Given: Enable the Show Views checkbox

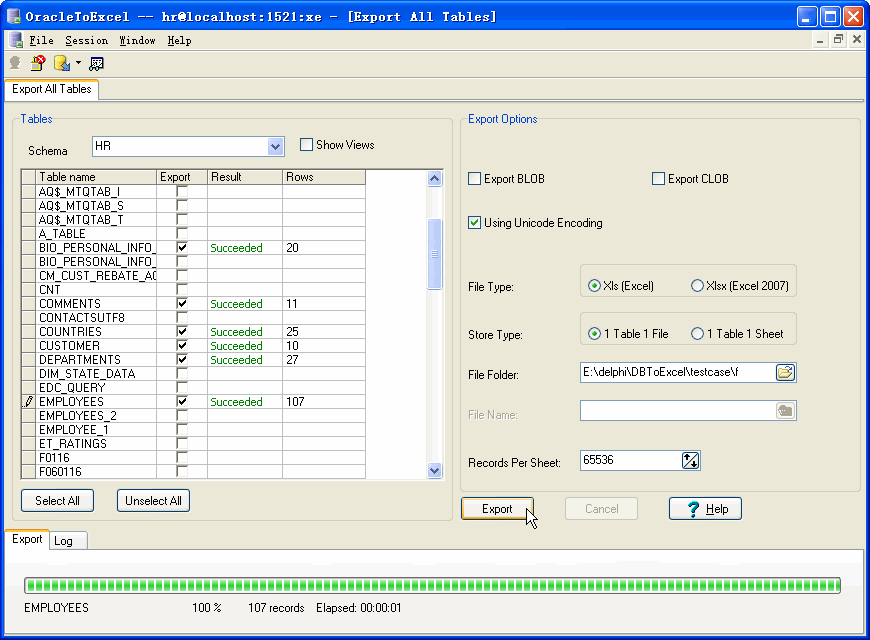Looking at the screenshot, I should tap(307, 145).
